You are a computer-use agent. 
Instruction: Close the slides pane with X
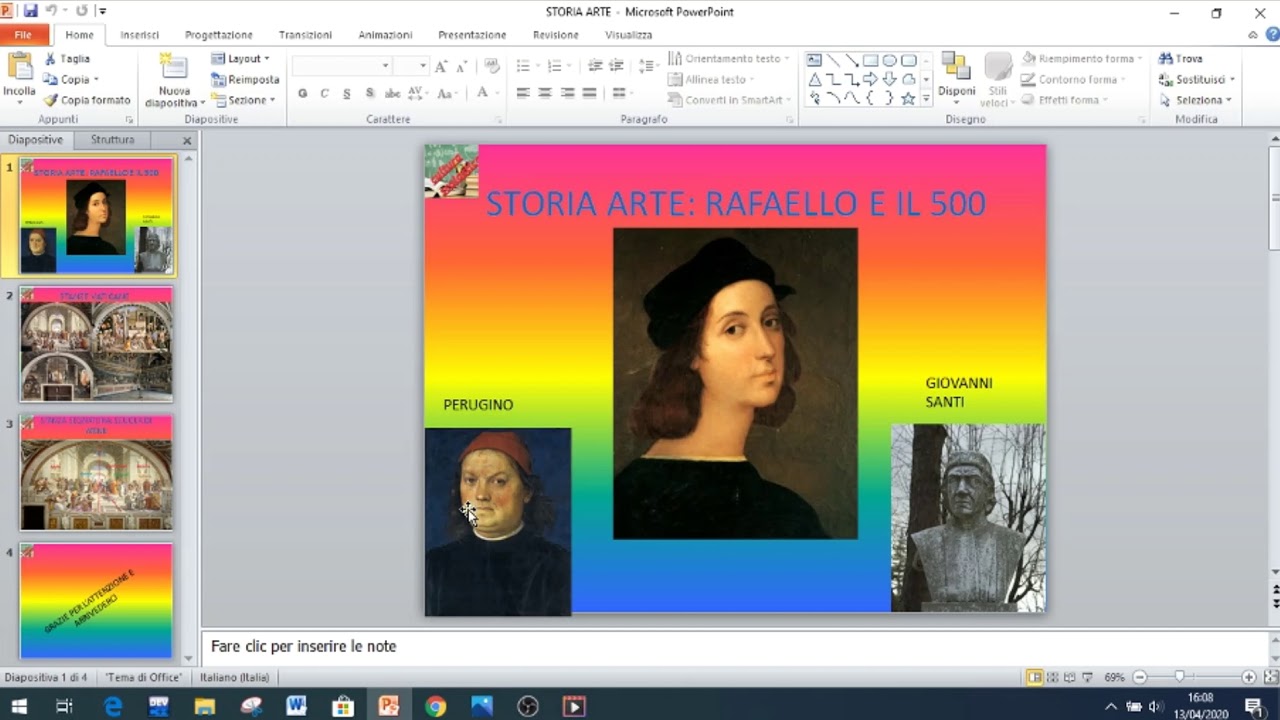click(x=187, y=141)
